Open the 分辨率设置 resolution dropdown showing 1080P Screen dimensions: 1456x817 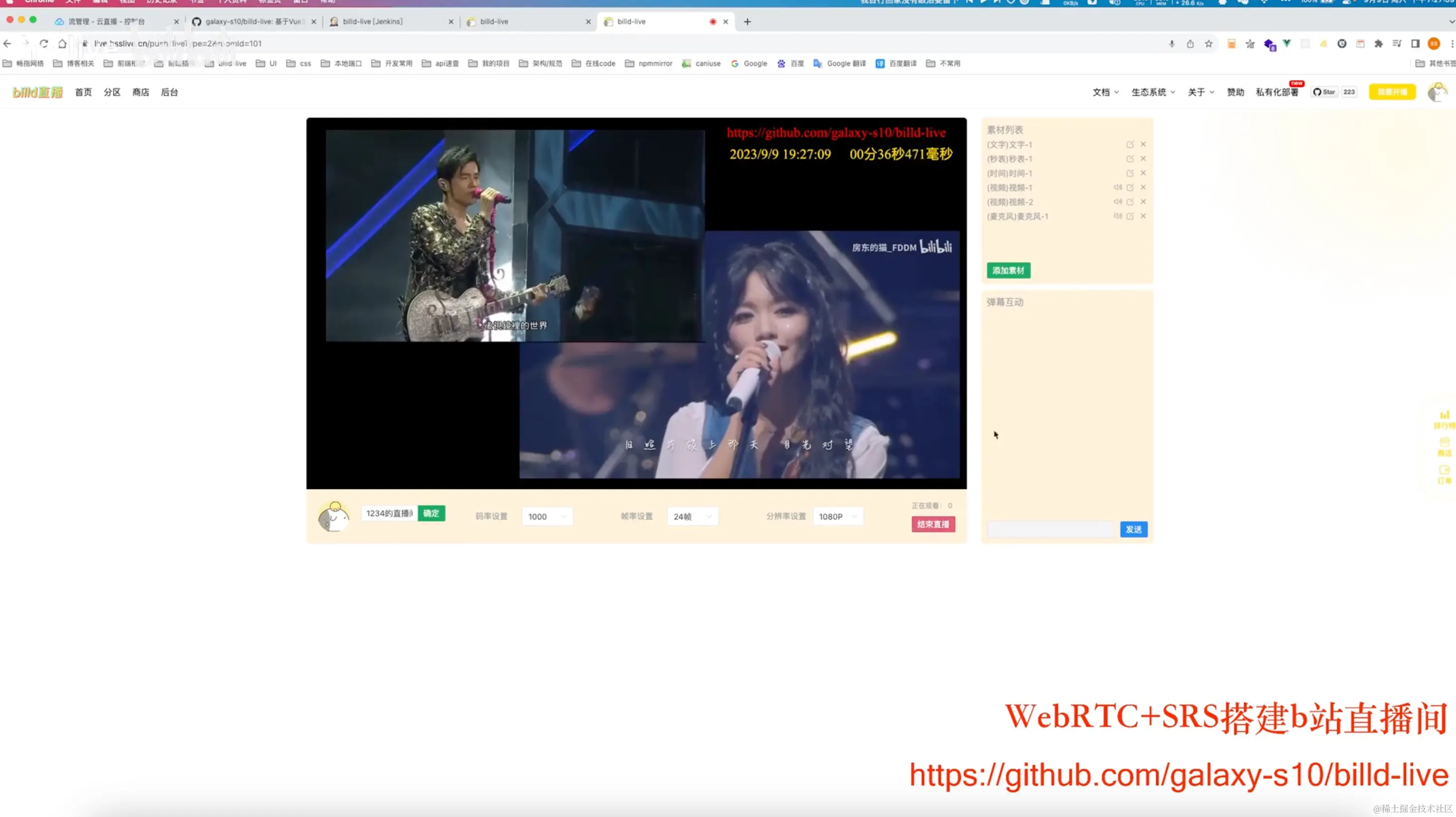click(837, 516)
